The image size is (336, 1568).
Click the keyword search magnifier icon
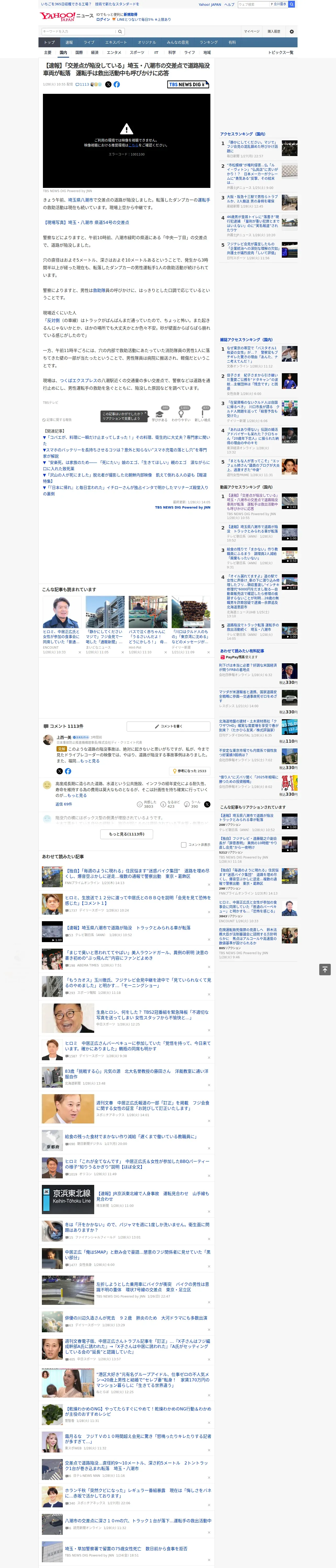click(x=120, y=31)
